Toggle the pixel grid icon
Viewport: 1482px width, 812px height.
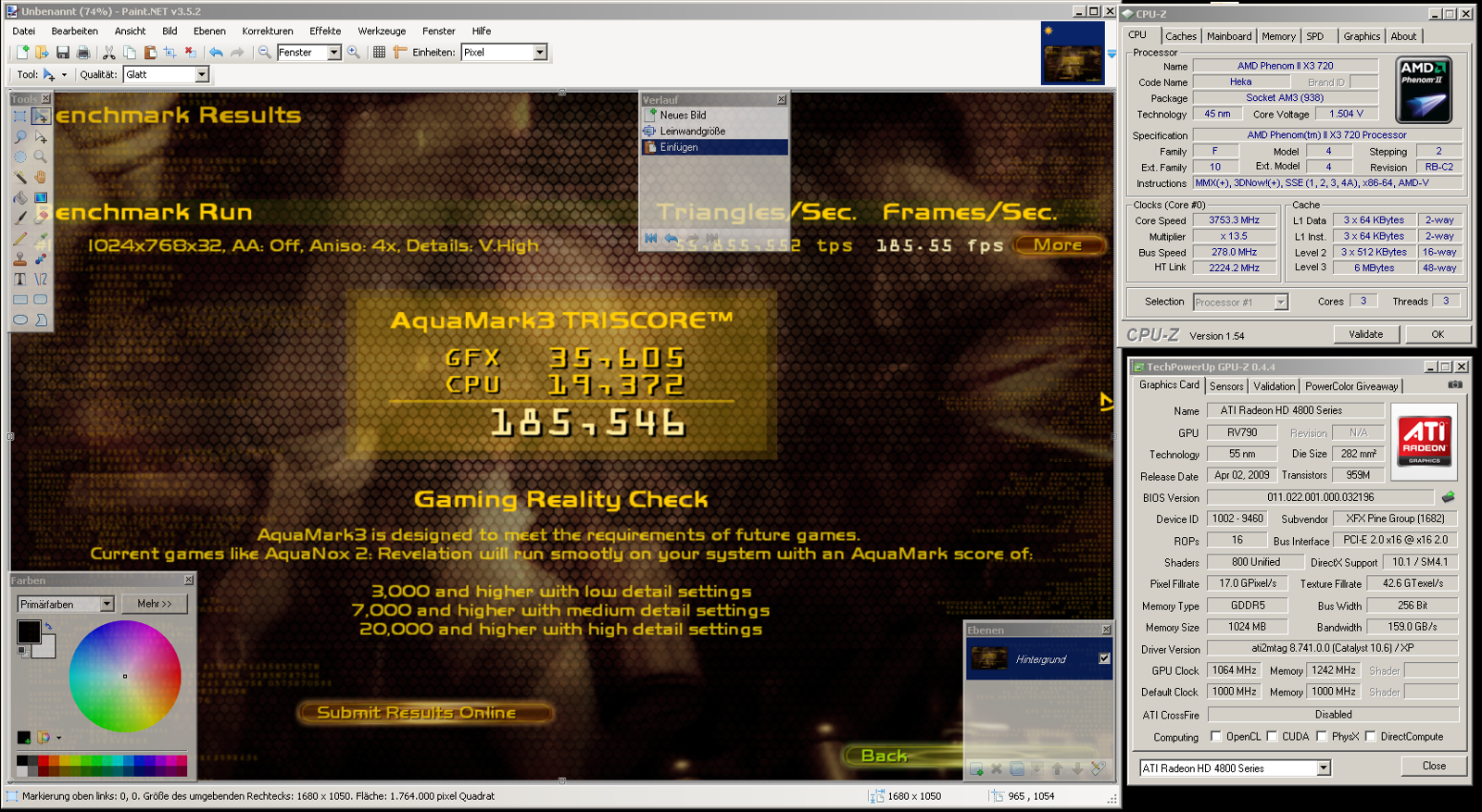coord(380,53)
